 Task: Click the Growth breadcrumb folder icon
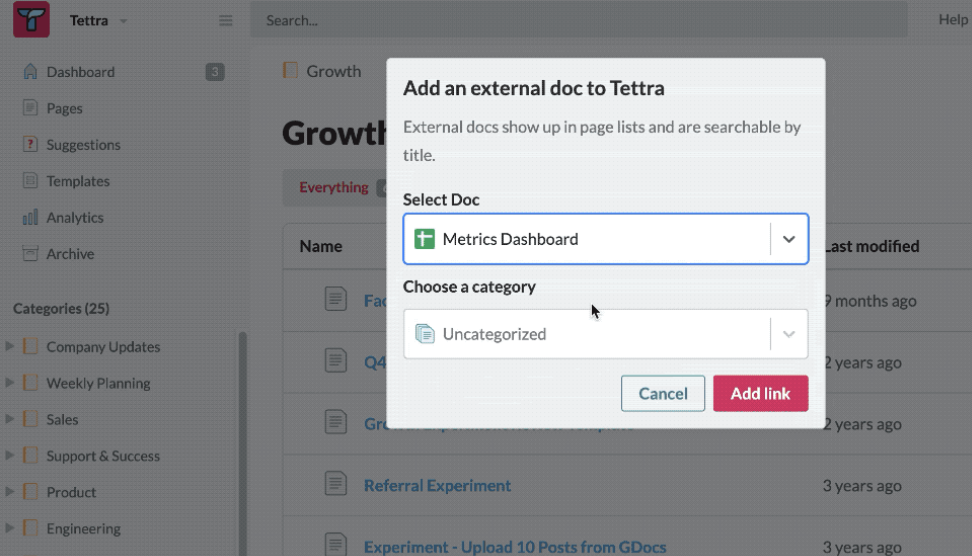pos(290,71)
